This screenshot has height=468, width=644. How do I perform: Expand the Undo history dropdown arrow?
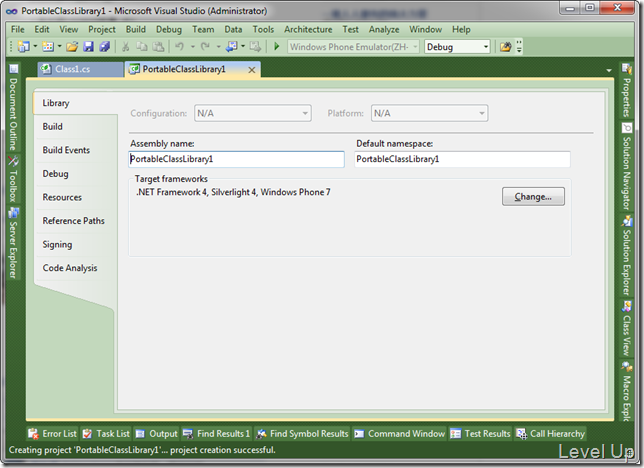coord(192,47)
